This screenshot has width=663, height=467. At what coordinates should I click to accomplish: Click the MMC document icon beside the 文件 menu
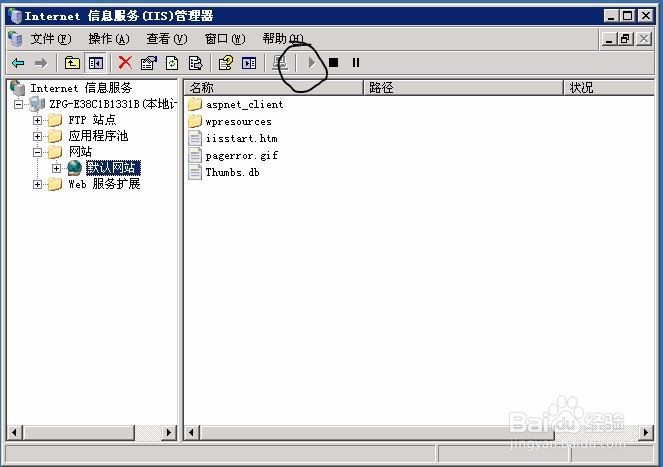15,39
